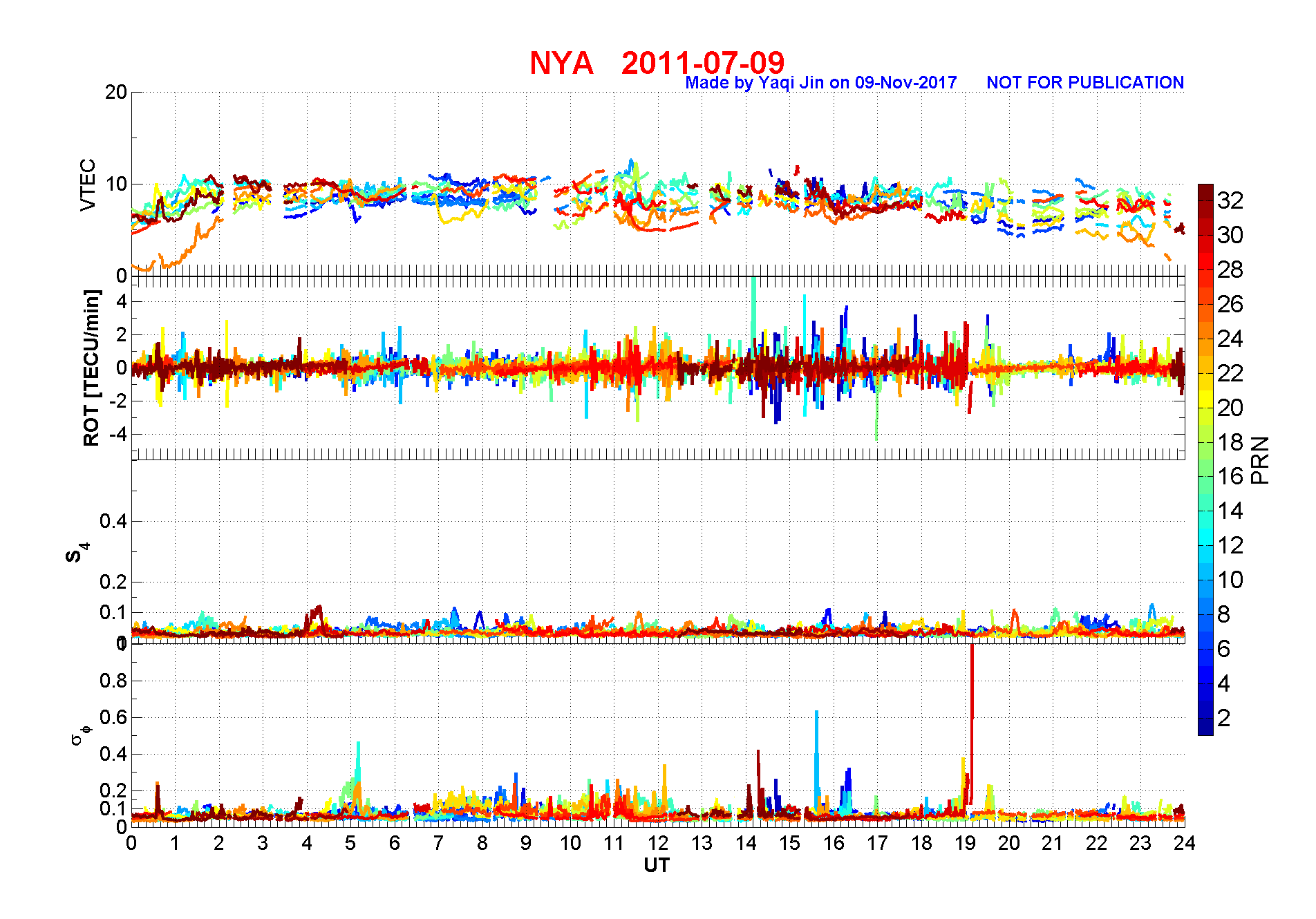The width and height of the screenshot is (1316, 919).
Task: Select the "11" tick on the UT axis
Action: (614, 843)
